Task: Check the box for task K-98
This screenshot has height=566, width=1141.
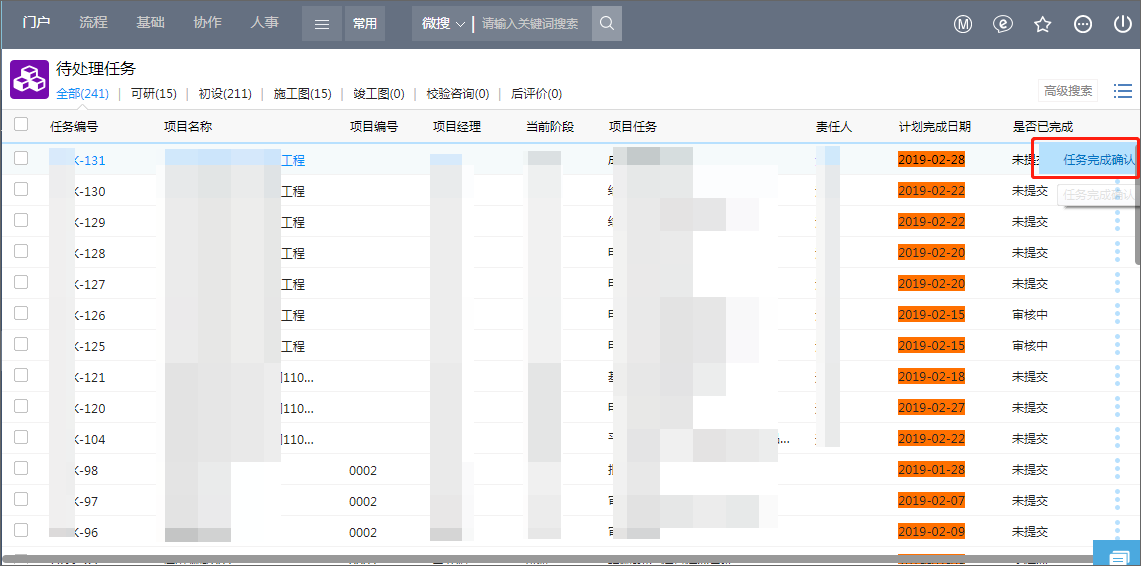Action: 21,468
